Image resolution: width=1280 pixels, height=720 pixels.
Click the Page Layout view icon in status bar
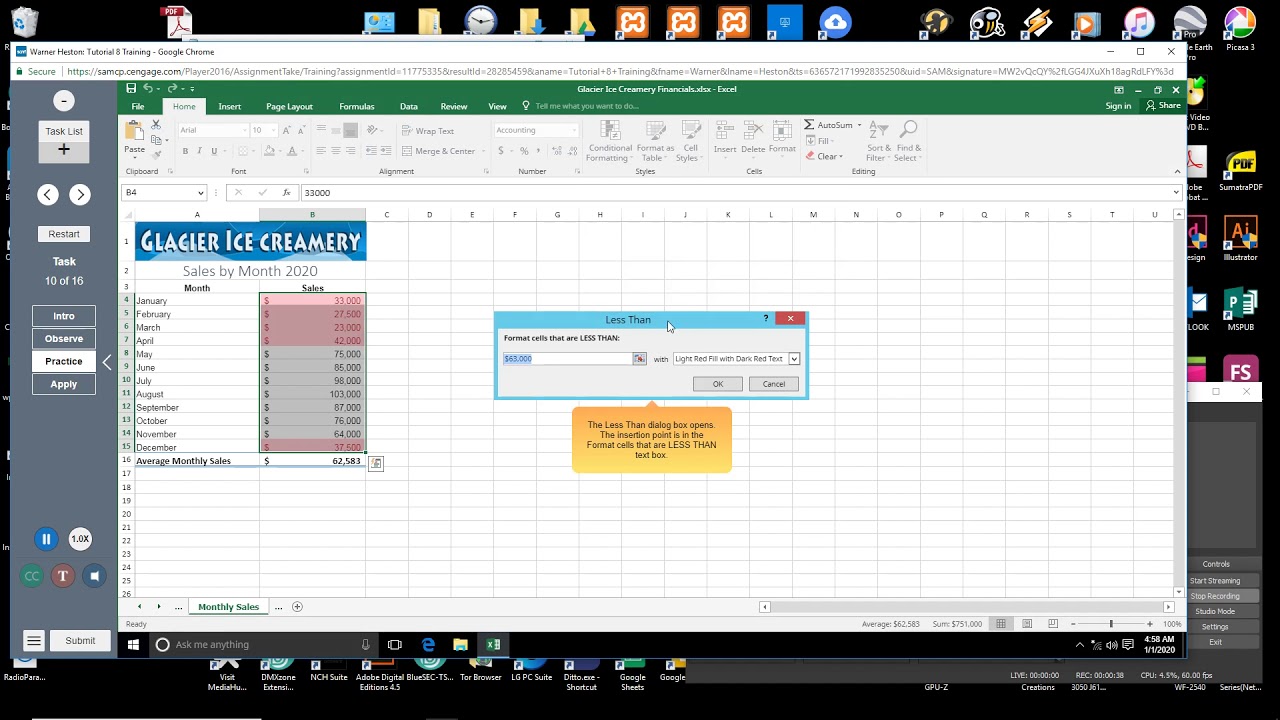[1026, 624]
